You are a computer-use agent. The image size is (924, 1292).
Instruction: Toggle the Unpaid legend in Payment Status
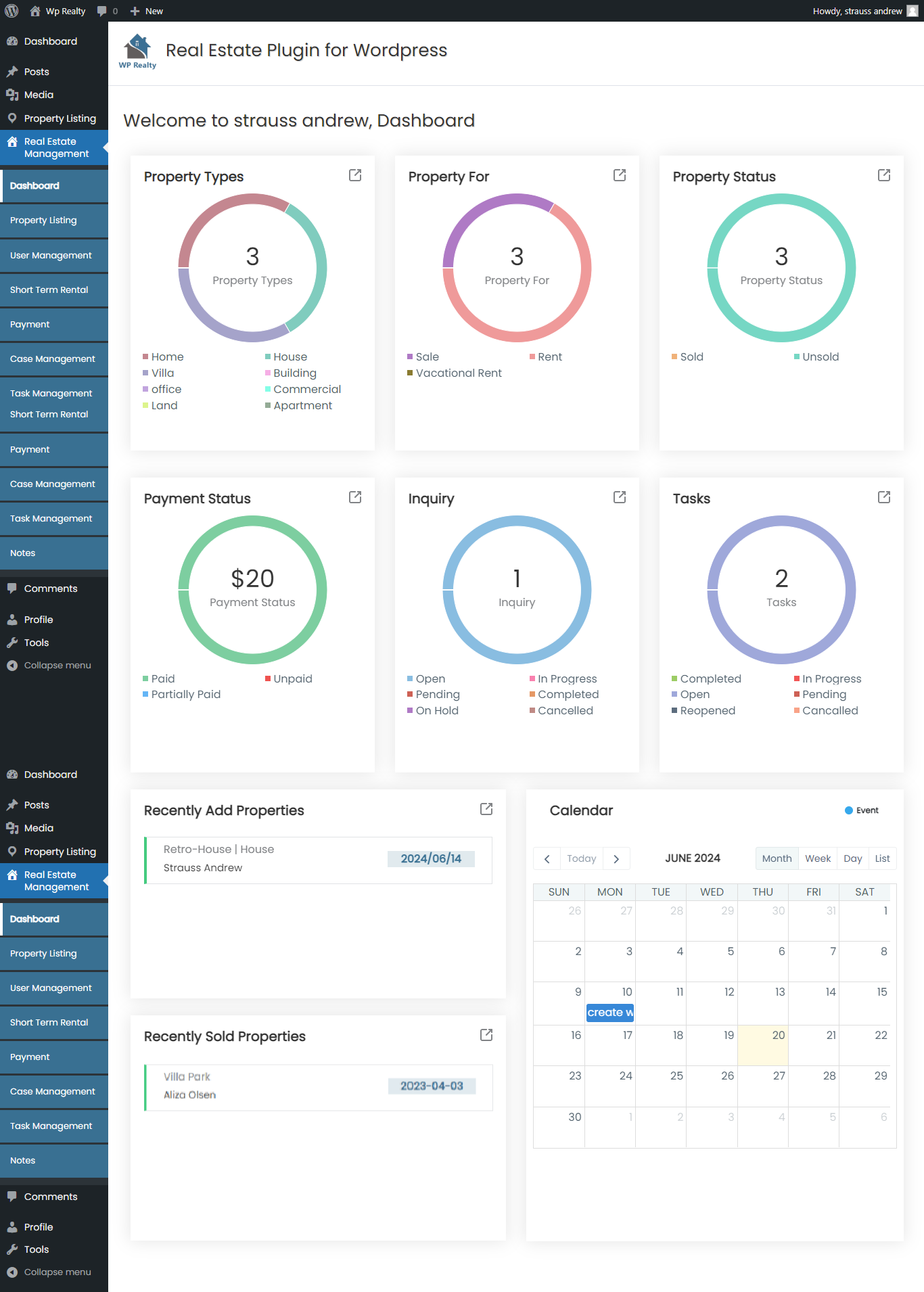(x=289, y=678)
